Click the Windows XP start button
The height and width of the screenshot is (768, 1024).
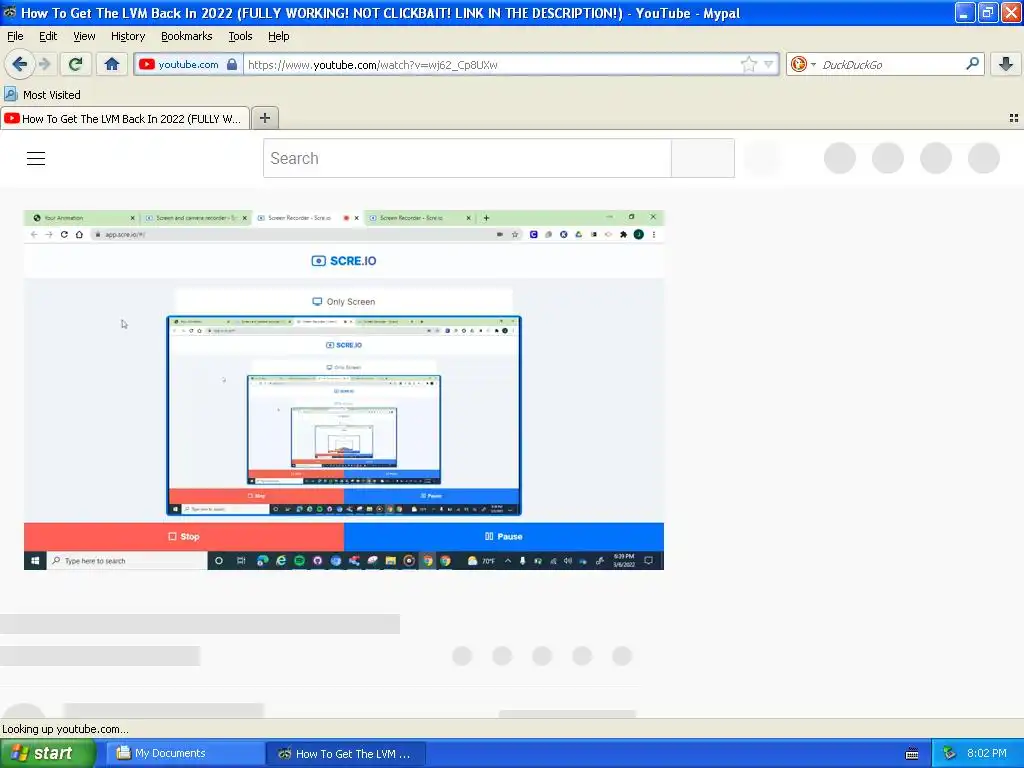click(46, 753)
